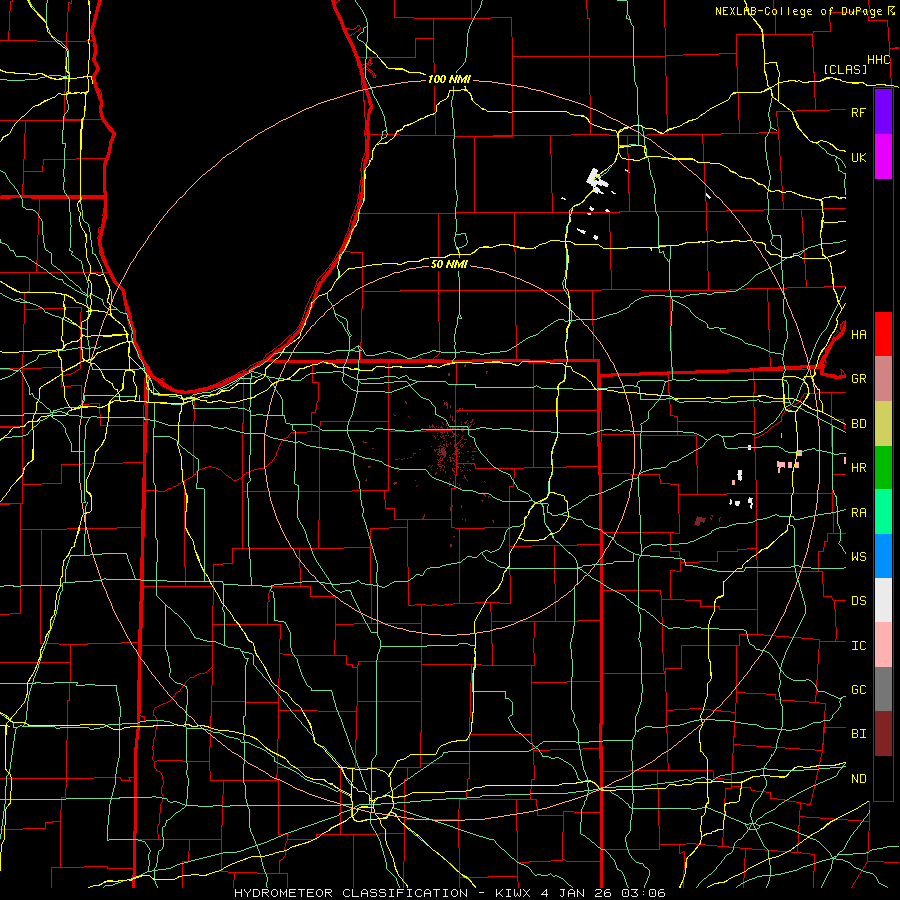This screenshot has height=900, width=900.
Task: Click the yellow BD legend swatch
Action: 883,424
